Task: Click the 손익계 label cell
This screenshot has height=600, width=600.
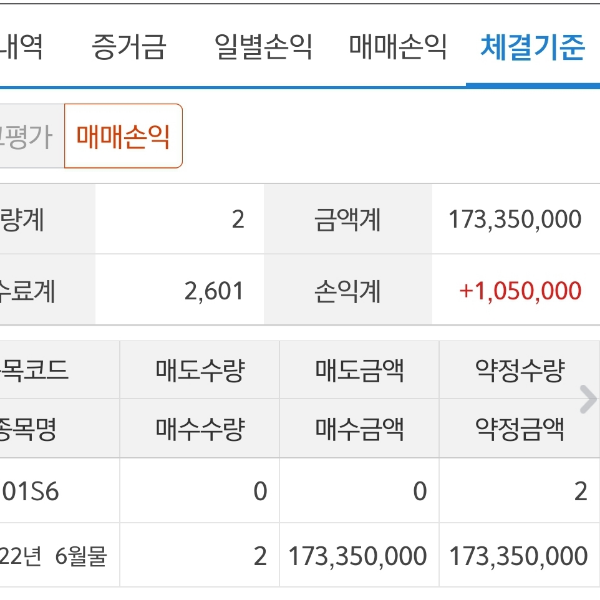Action: [347, 291]
